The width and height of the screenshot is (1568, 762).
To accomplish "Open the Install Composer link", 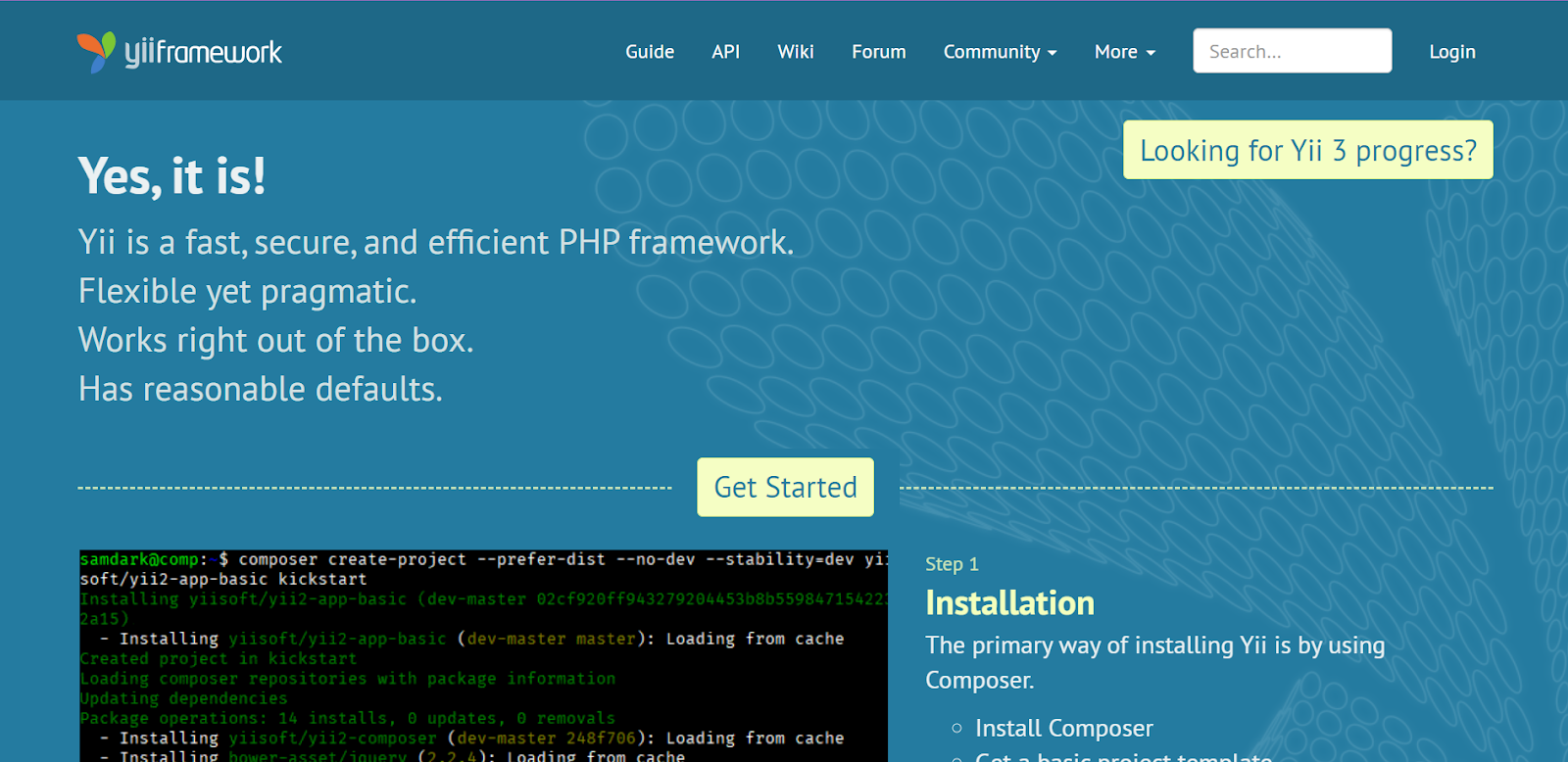I will tap(1063, 728).
